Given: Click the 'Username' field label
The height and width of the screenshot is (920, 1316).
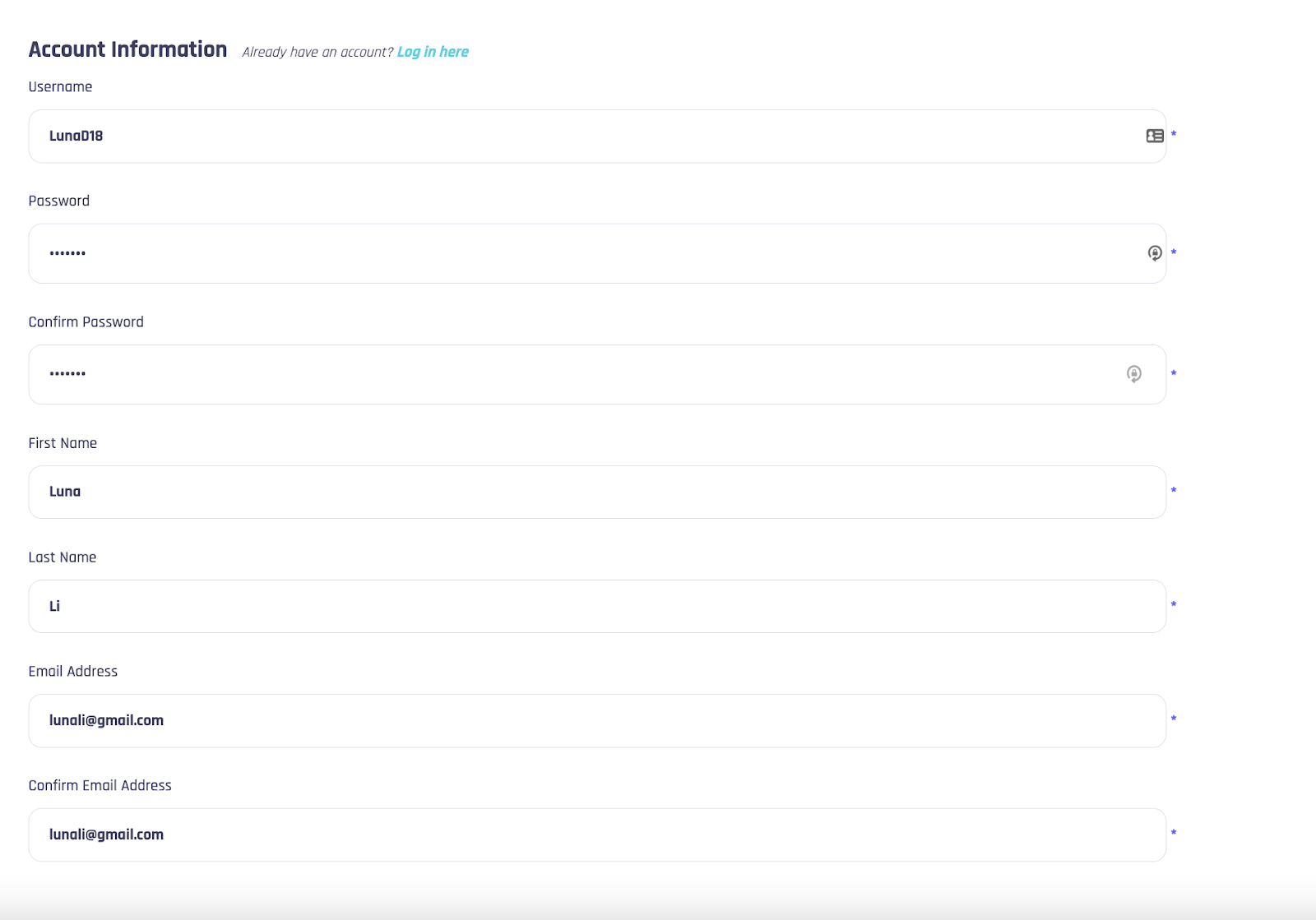Looking at the screenshot, I should click(60, 87).
